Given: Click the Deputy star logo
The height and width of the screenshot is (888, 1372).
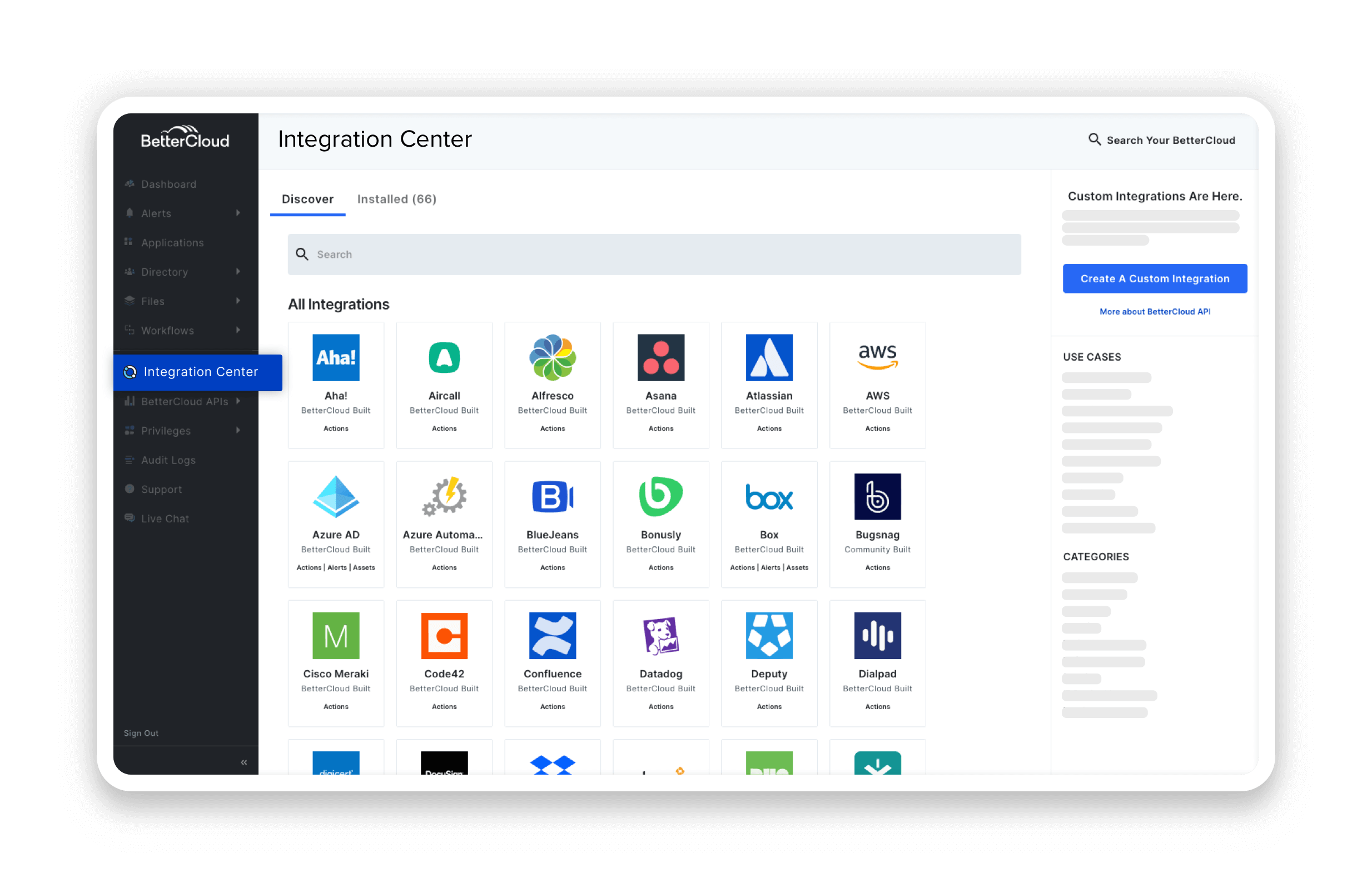Looking at the screenshot, I should click(769, 635).
